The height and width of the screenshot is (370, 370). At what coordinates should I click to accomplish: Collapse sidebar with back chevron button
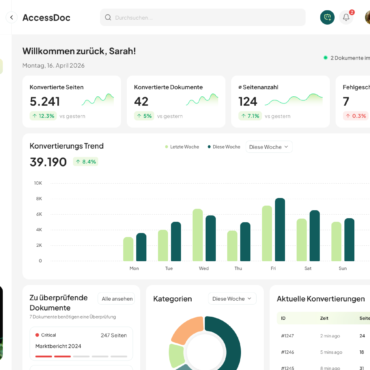coord(12,17)
